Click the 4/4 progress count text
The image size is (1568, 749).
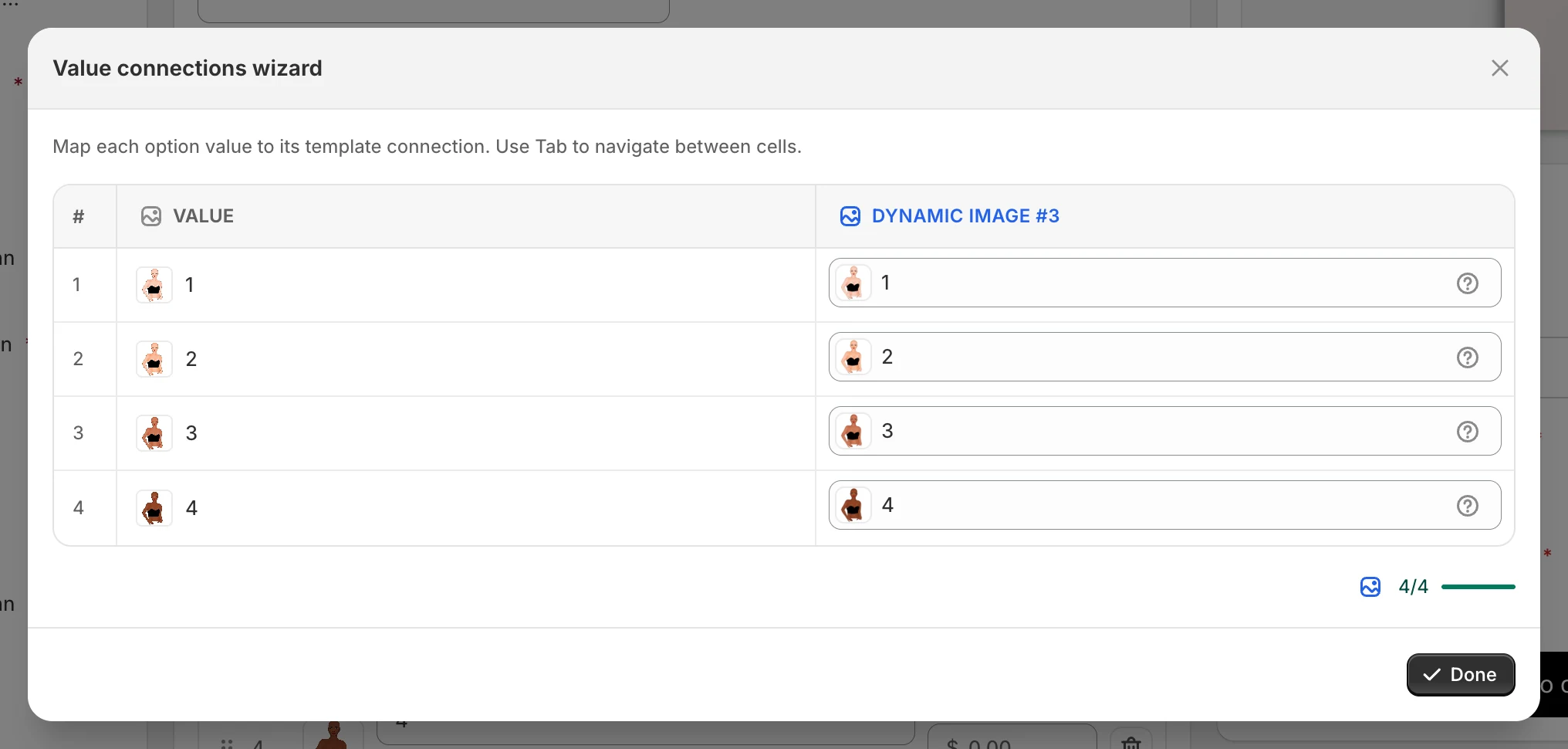click(1413, 587)
